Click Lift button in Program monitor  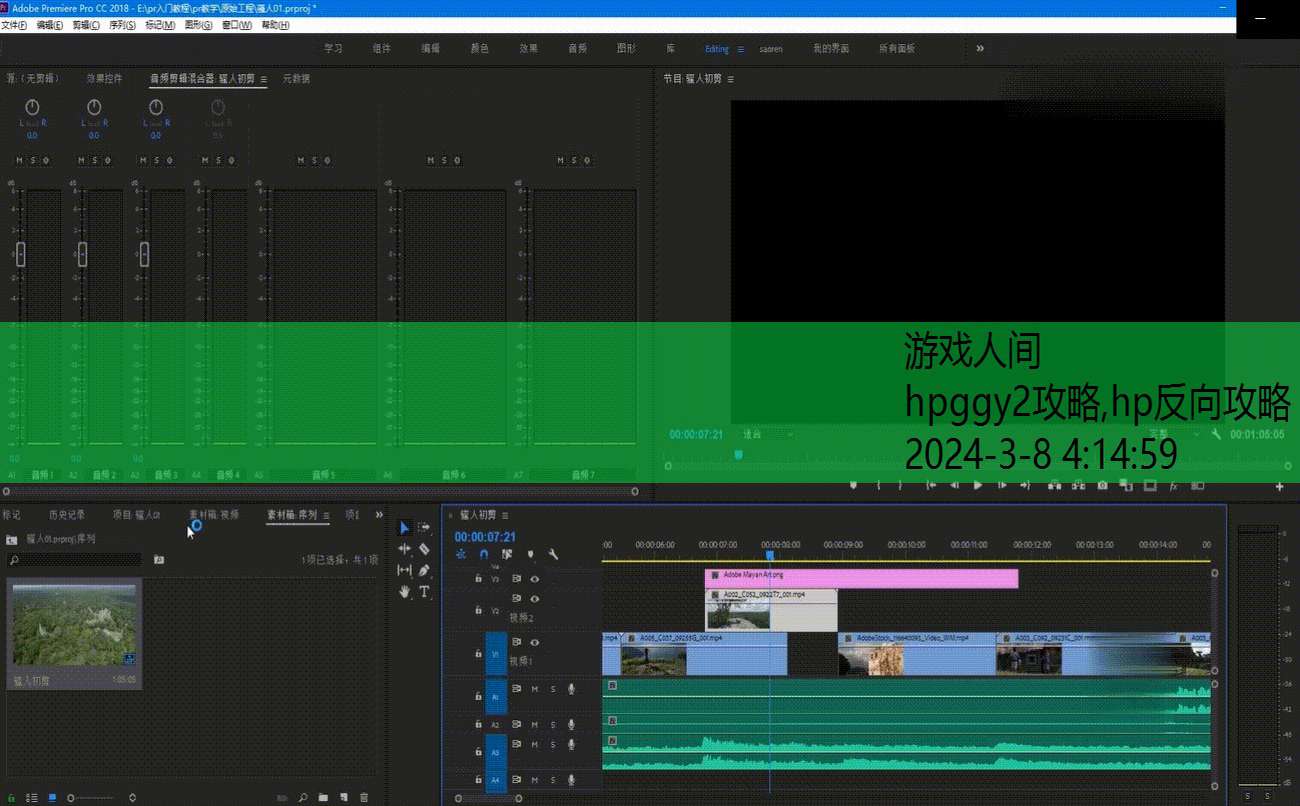(1054, 485)
